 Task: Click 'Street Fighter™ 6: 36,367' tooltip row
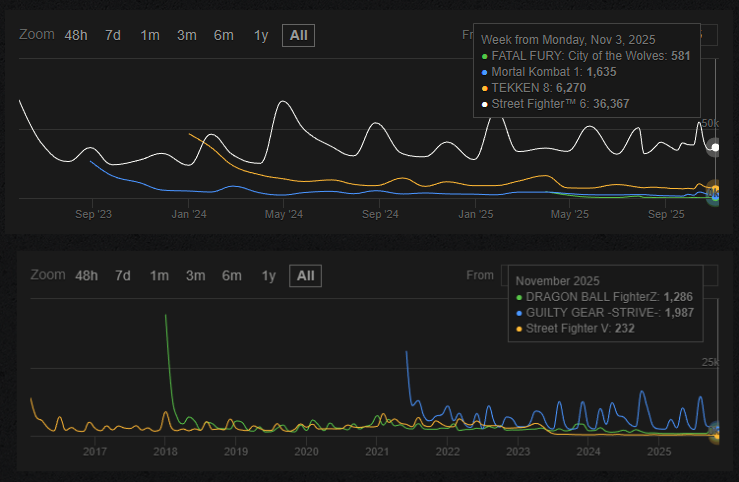[x=555, y=104]
